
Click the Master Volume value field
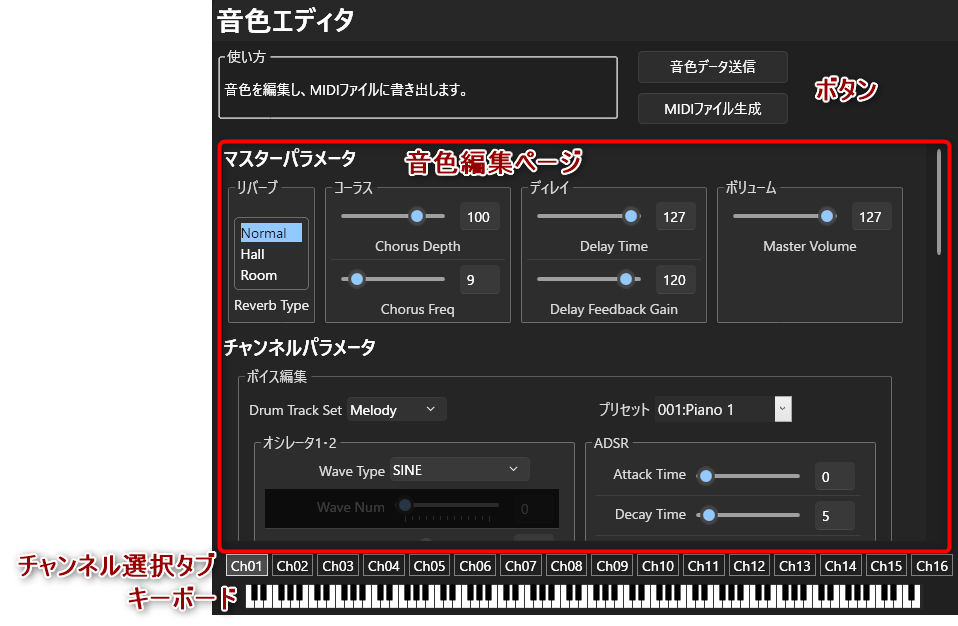pyautogui.click(x=871, y=217)
